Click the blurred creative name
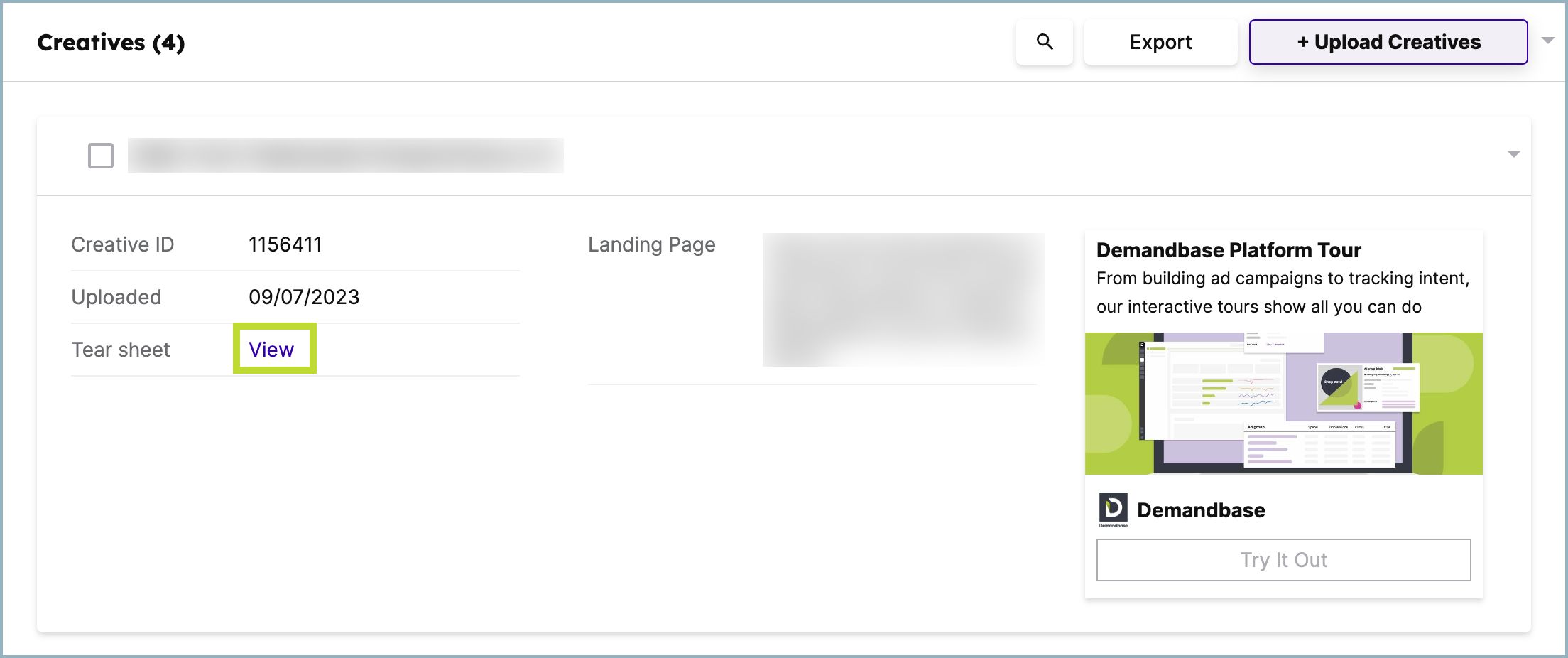This screenshot has height=658, width=1568. click(x=346, y=156)
